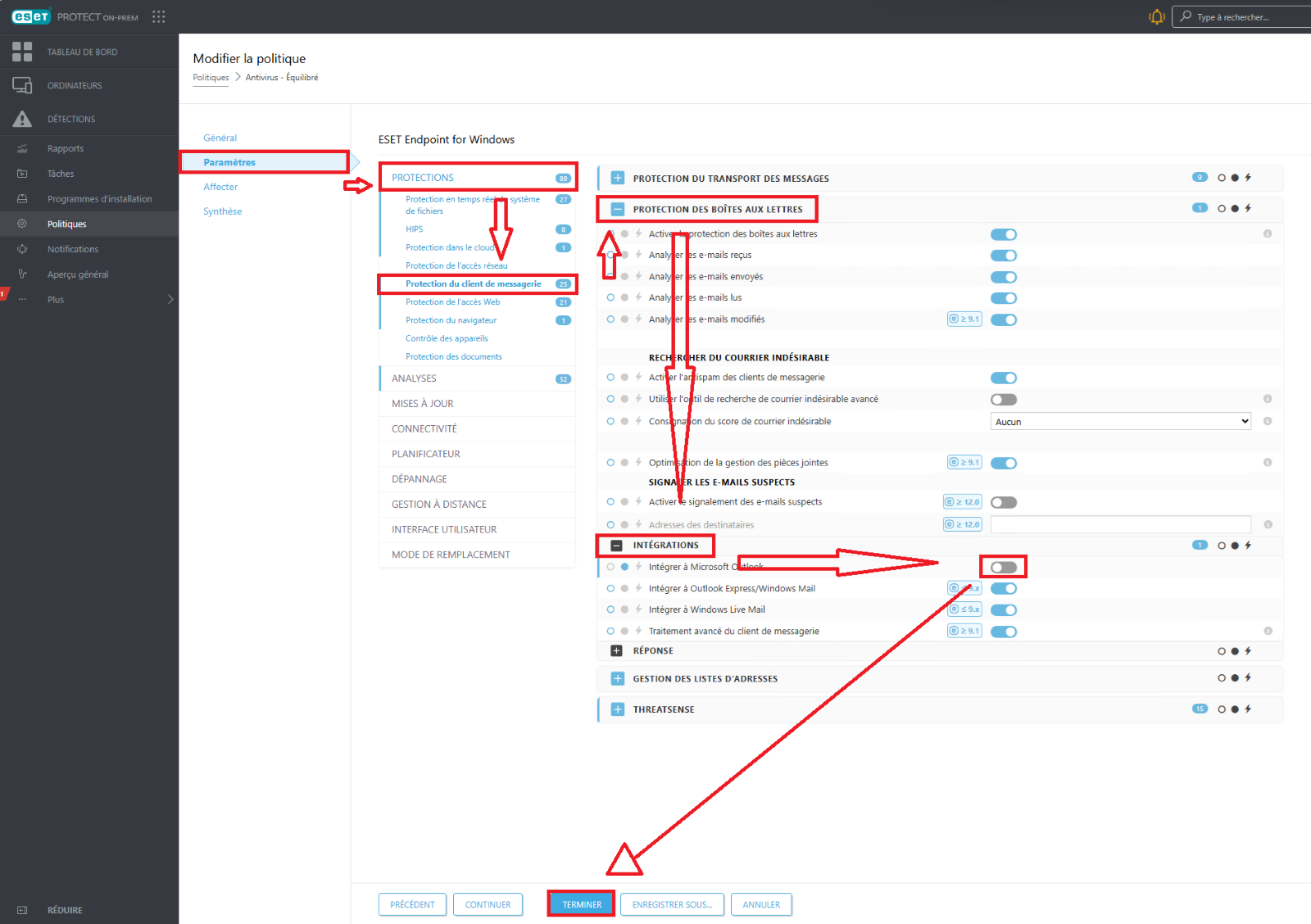This screenshot has width=1311, height=924.
Task: Click info icon for Adresses des destinataires
Action: tap(1268, 524)
